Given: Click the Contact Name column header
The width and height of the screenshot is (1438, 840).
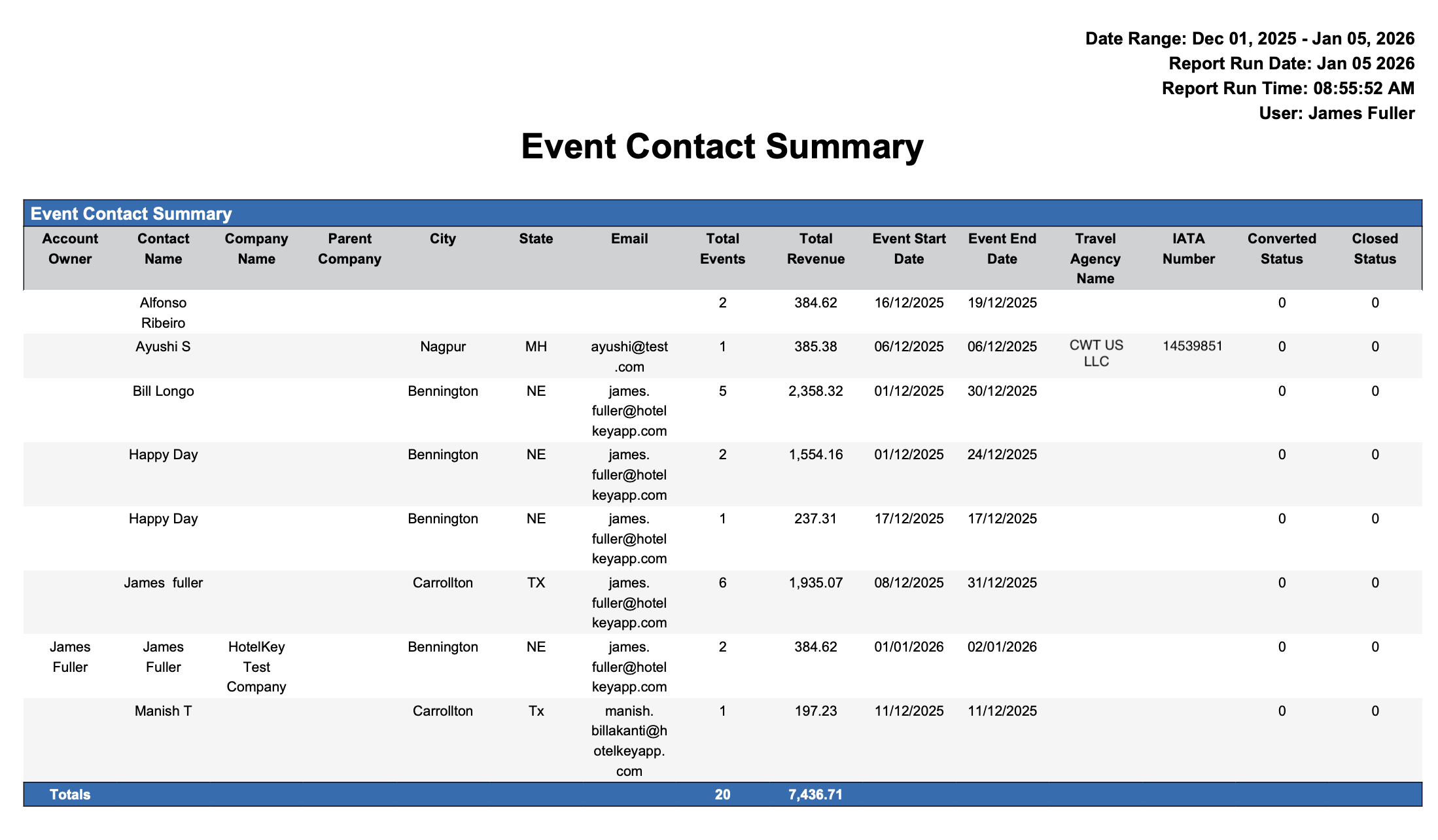Looking at the screenshot, I should 163,249.
